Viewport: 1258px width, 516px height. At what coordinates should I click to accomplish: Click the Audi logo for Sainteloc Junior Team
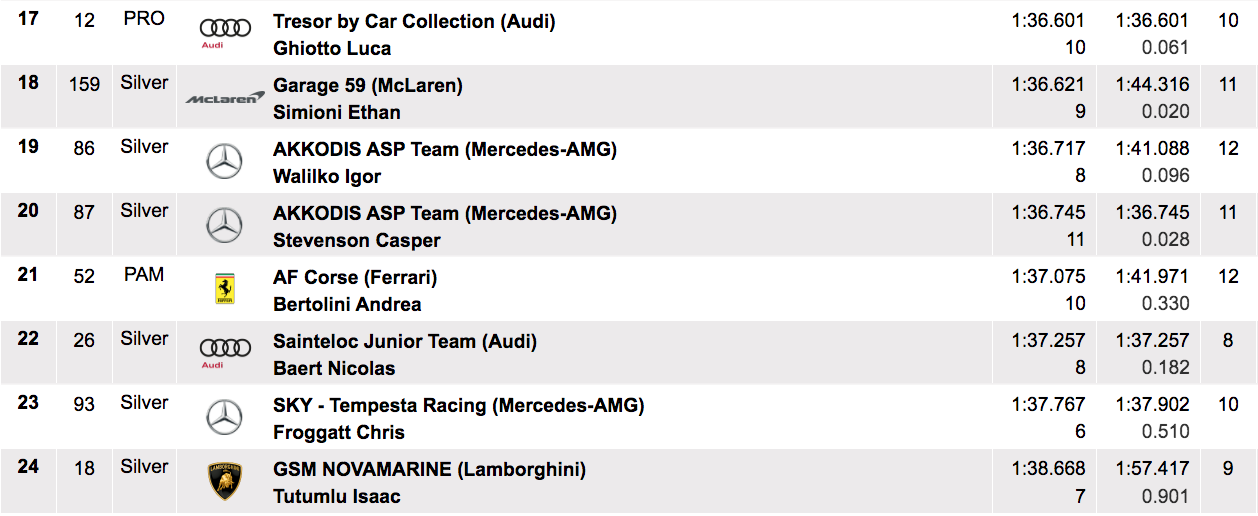tap(225, 352)
